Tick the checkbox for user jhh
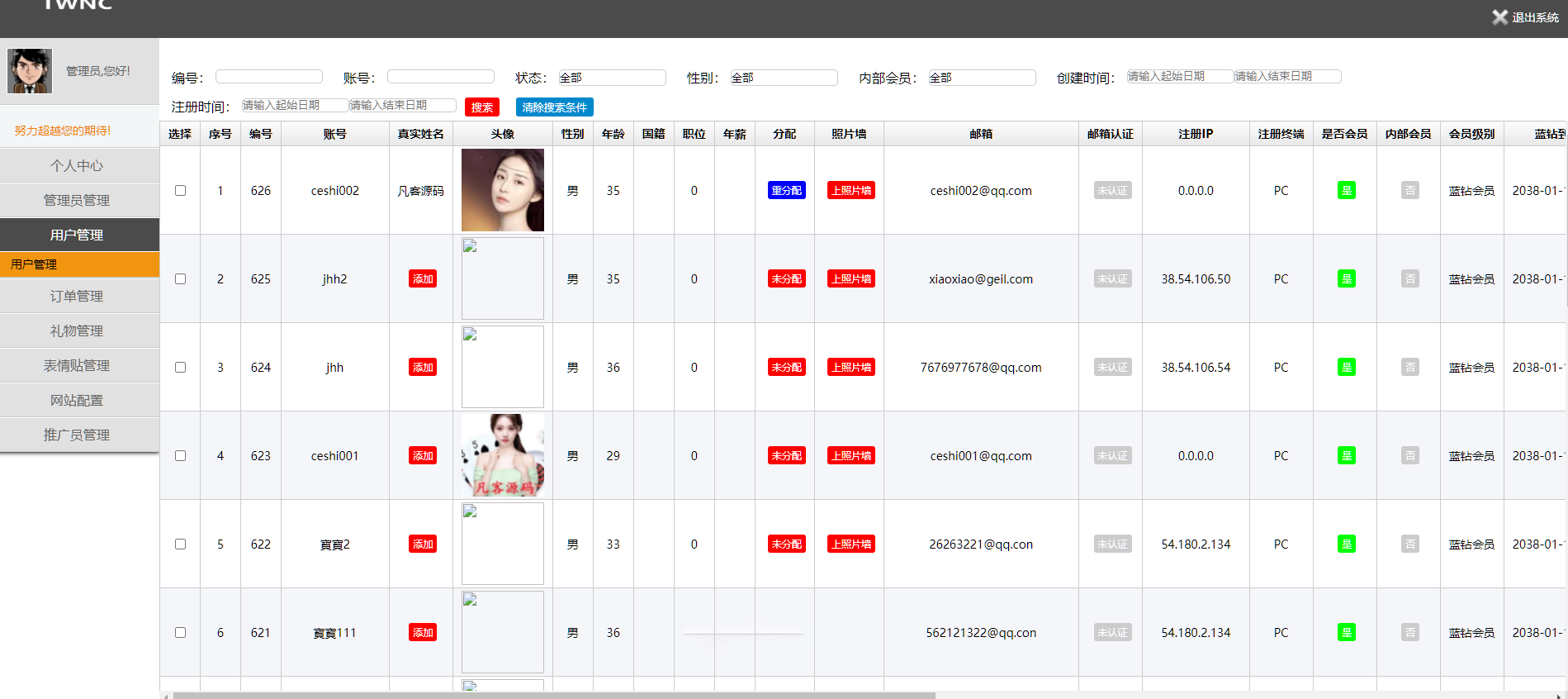 click(180, 368)
